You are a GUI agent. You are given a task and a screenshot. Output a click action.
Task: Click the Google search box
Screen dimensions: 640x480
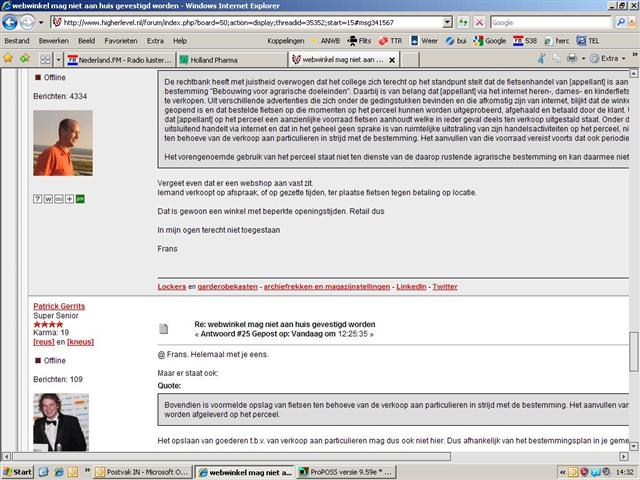[551, 22]
